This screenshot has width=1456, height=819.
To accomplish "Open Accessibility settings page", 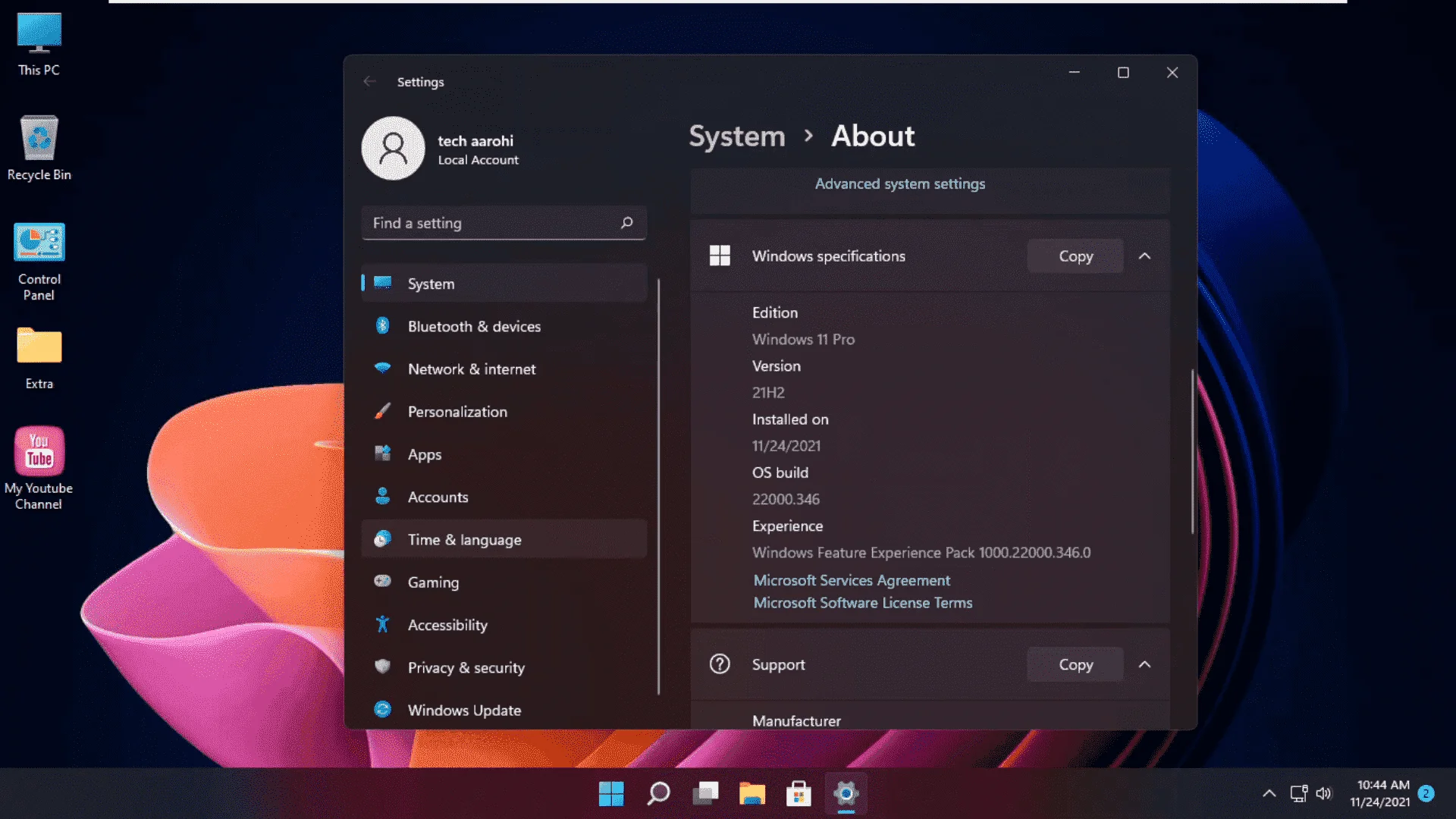I will click(x=504, y=625).
